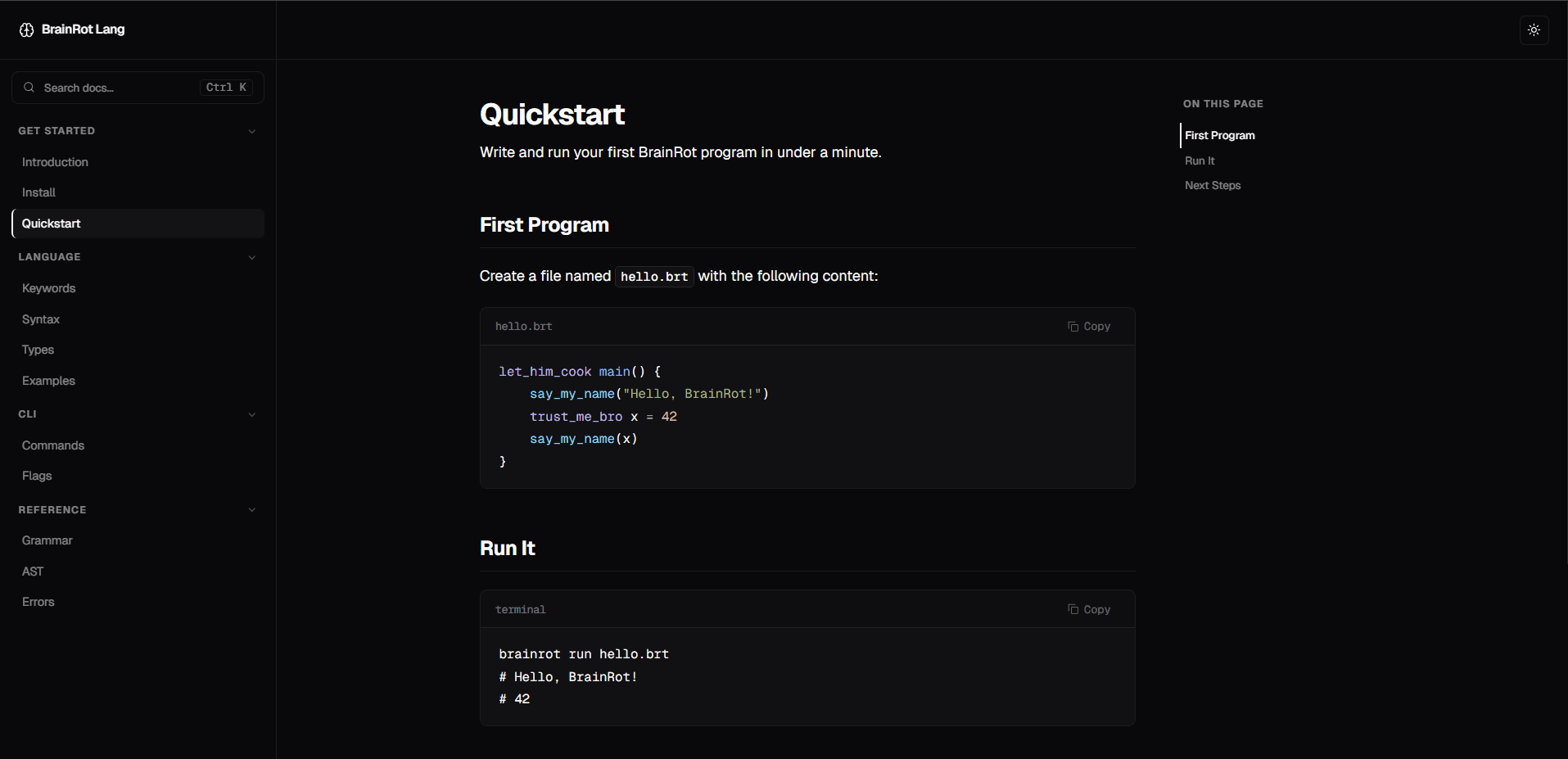Click the search magnifier icon in sidebar
Screen dimensions: 1568x759
coord(29,88)
